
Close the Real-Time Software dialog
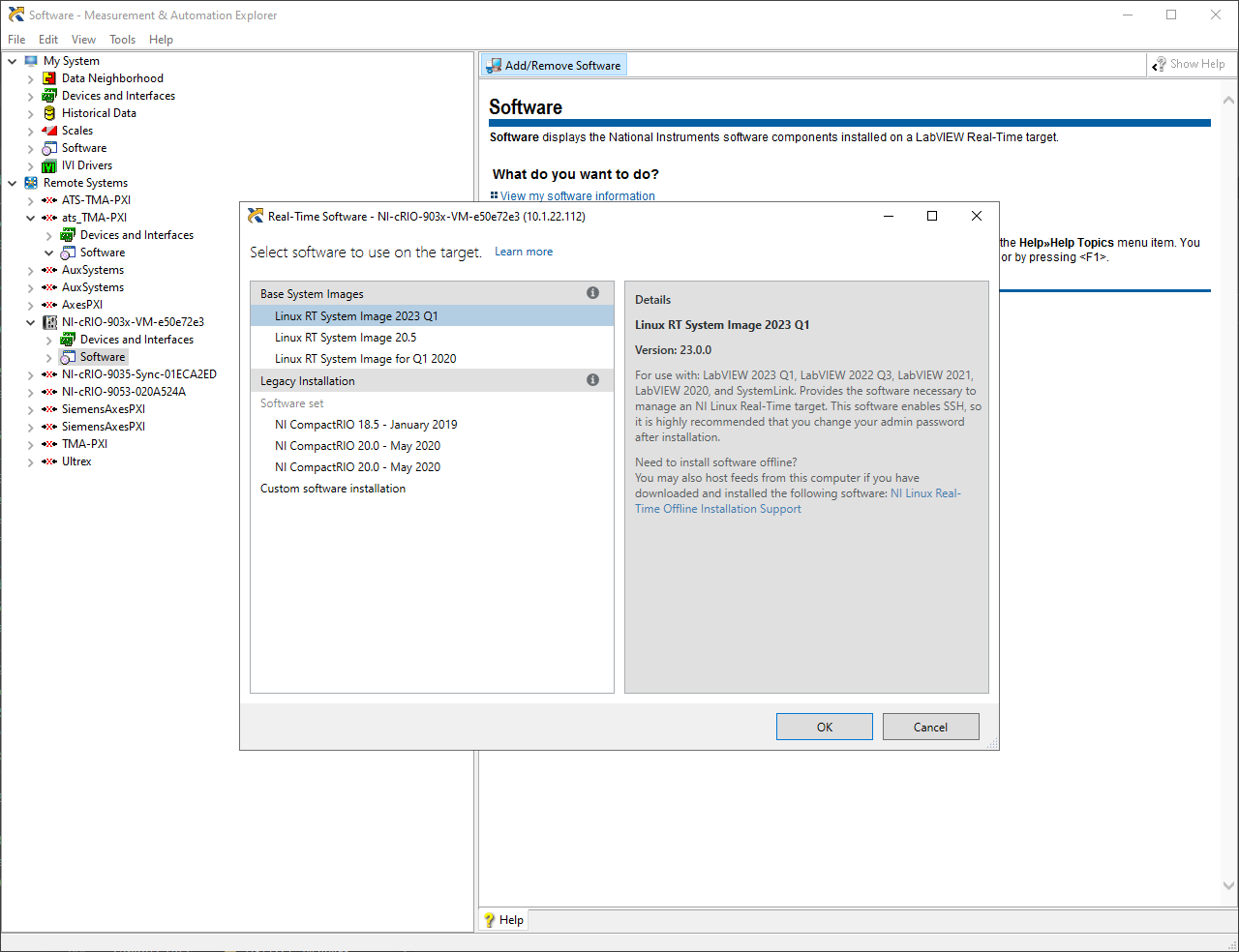[977, 216]
